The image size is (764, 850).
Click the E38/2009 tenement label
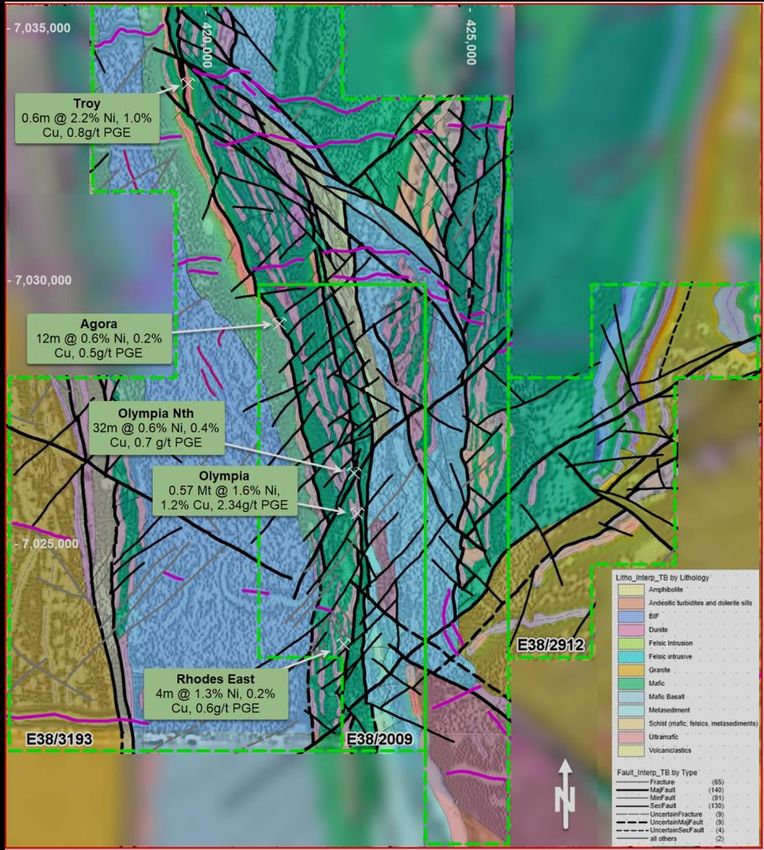[380, 738]
